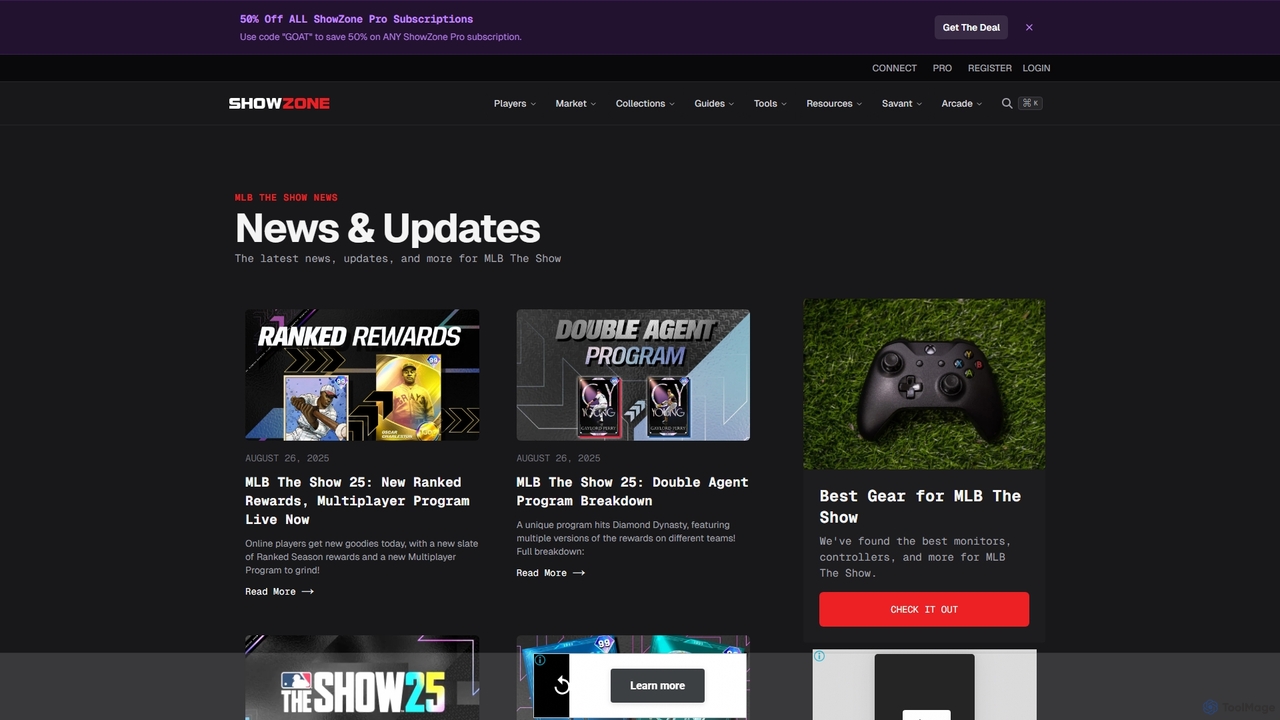This screenshot has height=720, width=1280.
Task: Click the ⌘K keyboard shortcut badge
Action: 1030,103
